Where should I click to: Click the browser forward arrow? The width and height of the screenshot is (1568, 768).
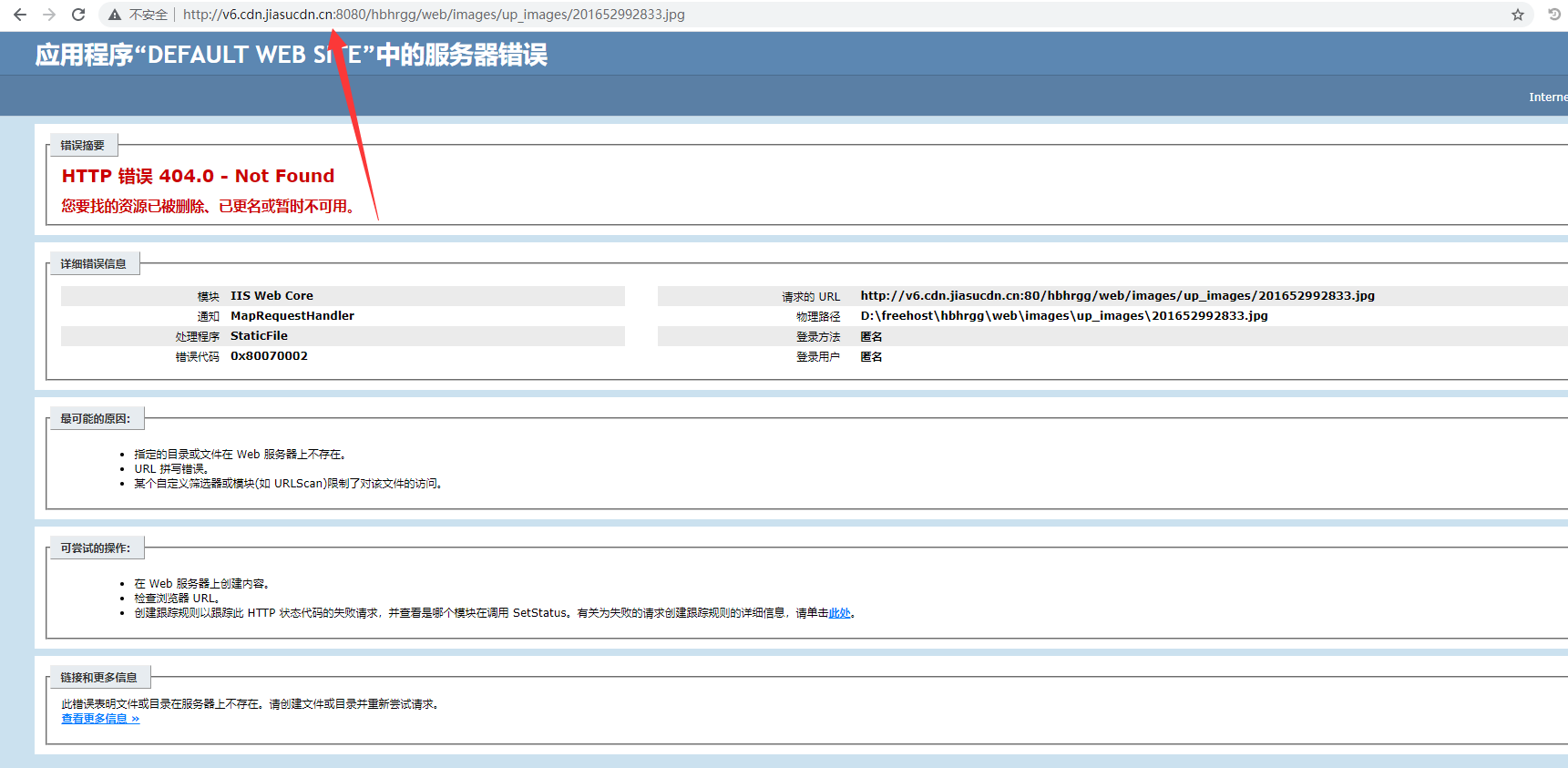49,15
